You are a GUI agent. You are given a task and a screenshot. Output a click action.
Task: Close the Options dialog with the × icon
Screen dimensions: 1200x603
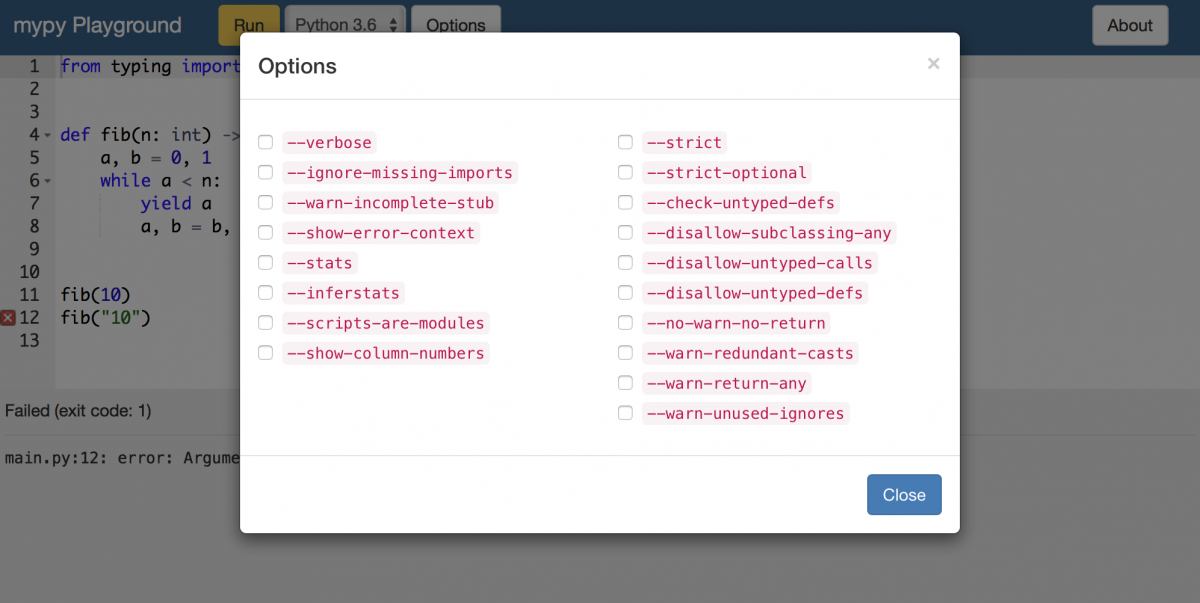(x=933, y=64)
